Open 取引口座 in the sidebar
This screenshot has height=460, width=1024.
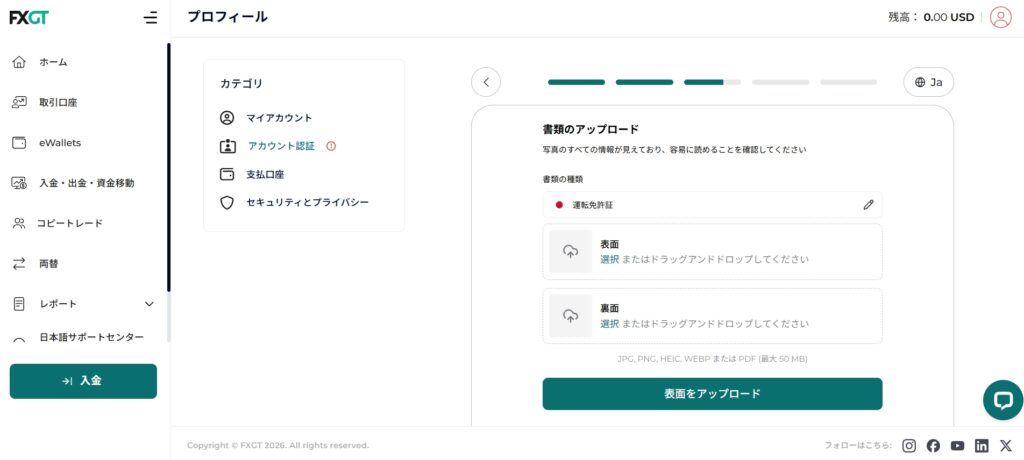click(58, 102)
